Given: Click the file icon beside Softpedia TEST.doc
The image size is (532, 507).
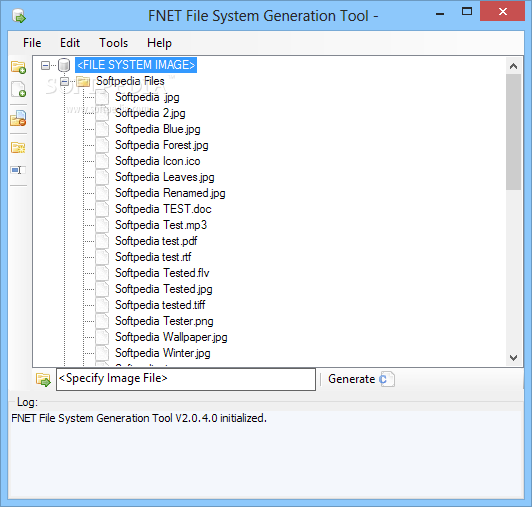Looking at the screenshot, I should click(x=102, y=209).
